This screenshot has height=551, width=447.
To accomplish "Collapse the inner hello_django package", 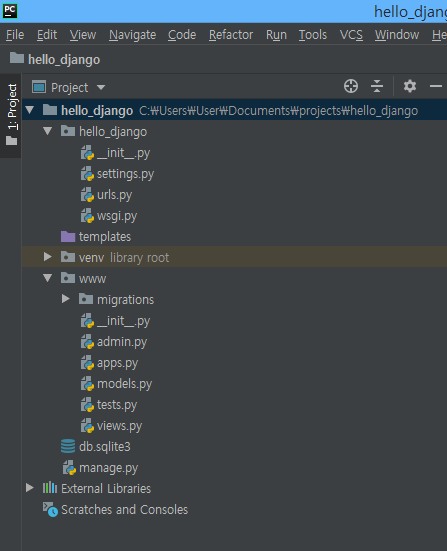I will (47, 131).
